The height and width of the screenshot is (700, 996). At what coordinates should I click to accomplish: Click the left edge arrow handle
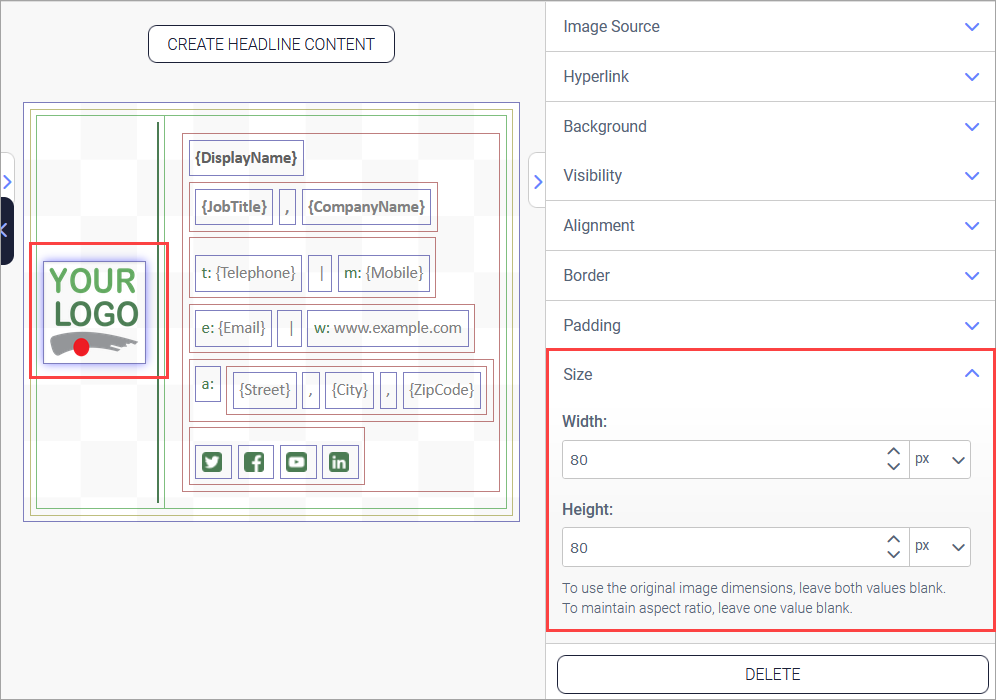coord(6,181)
